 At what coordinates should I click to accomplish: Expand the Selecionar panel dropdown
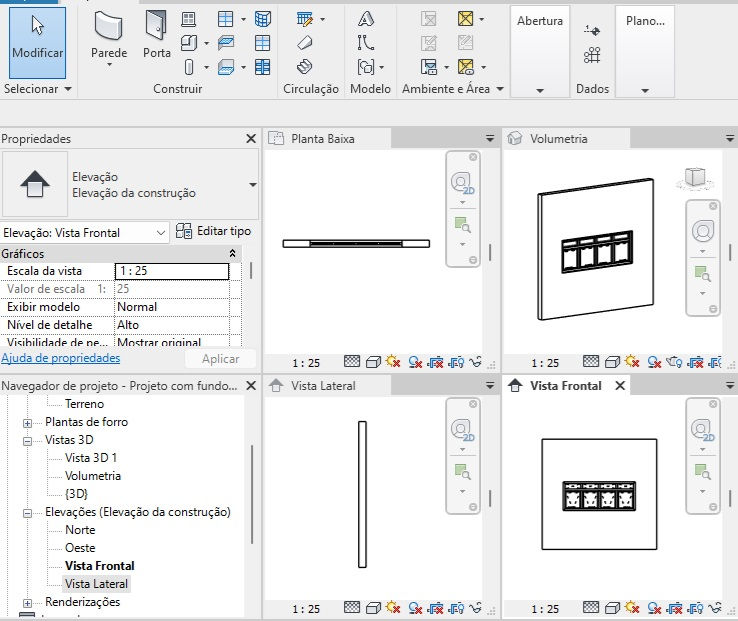[68, 89]
